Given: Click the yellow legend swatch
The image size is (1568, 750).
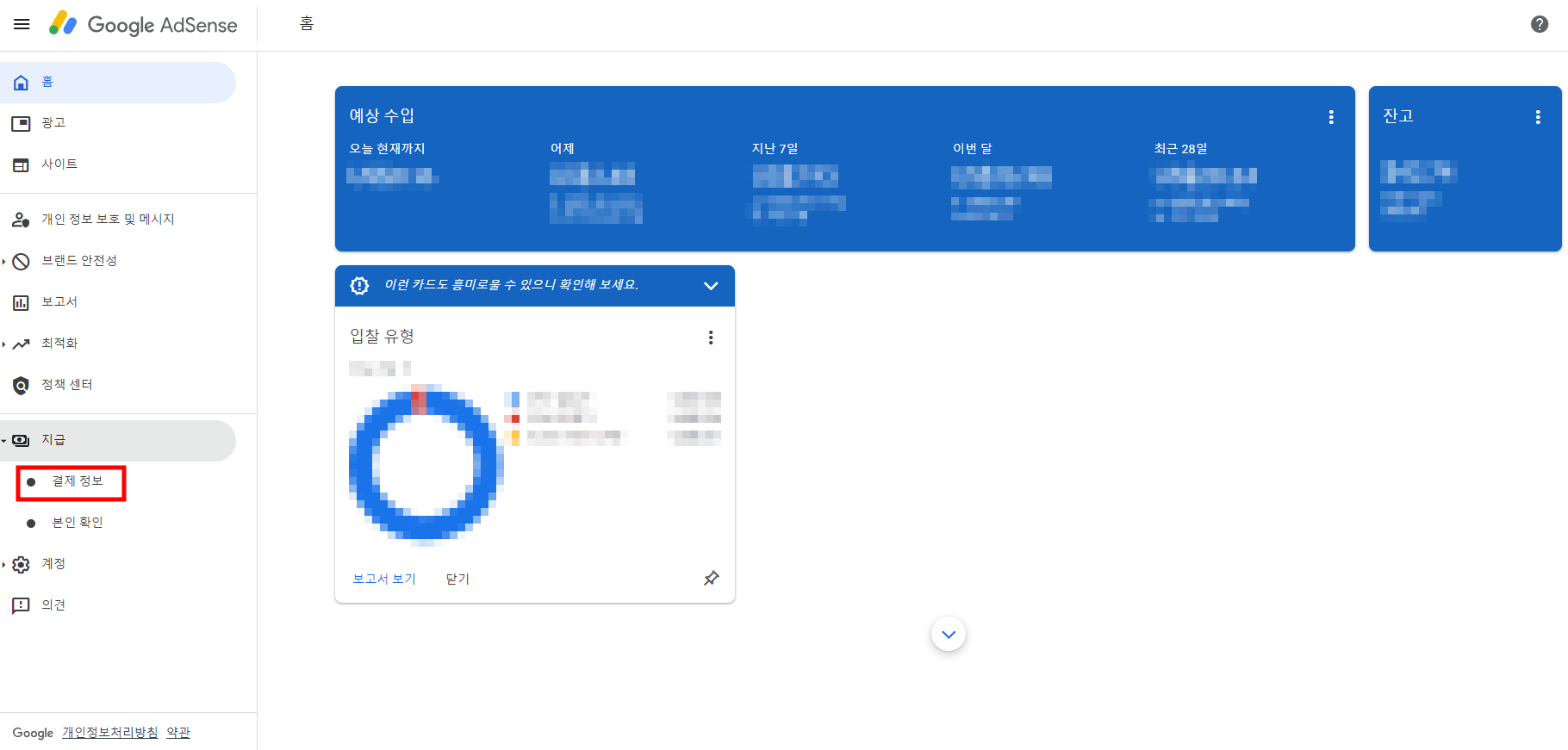Looking at the screenshot, I should 515,437.
